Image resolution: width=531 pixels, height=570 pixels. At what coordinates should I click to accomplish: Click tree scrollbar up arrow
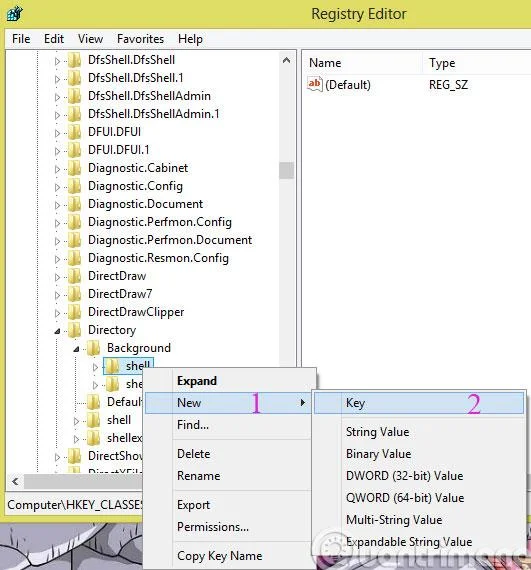(x=286, y=60)
